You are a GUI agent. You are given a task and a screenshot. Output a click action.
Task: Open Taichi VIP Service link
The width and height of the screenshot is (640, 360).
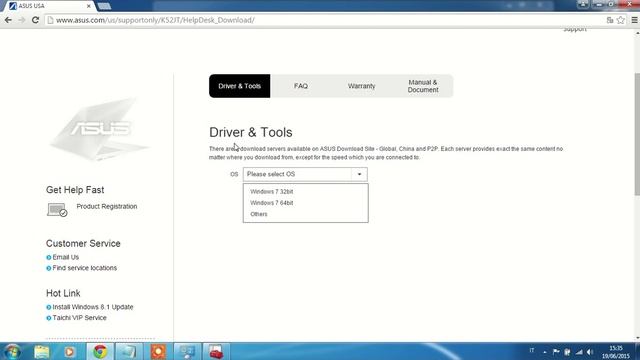point(79,318)
